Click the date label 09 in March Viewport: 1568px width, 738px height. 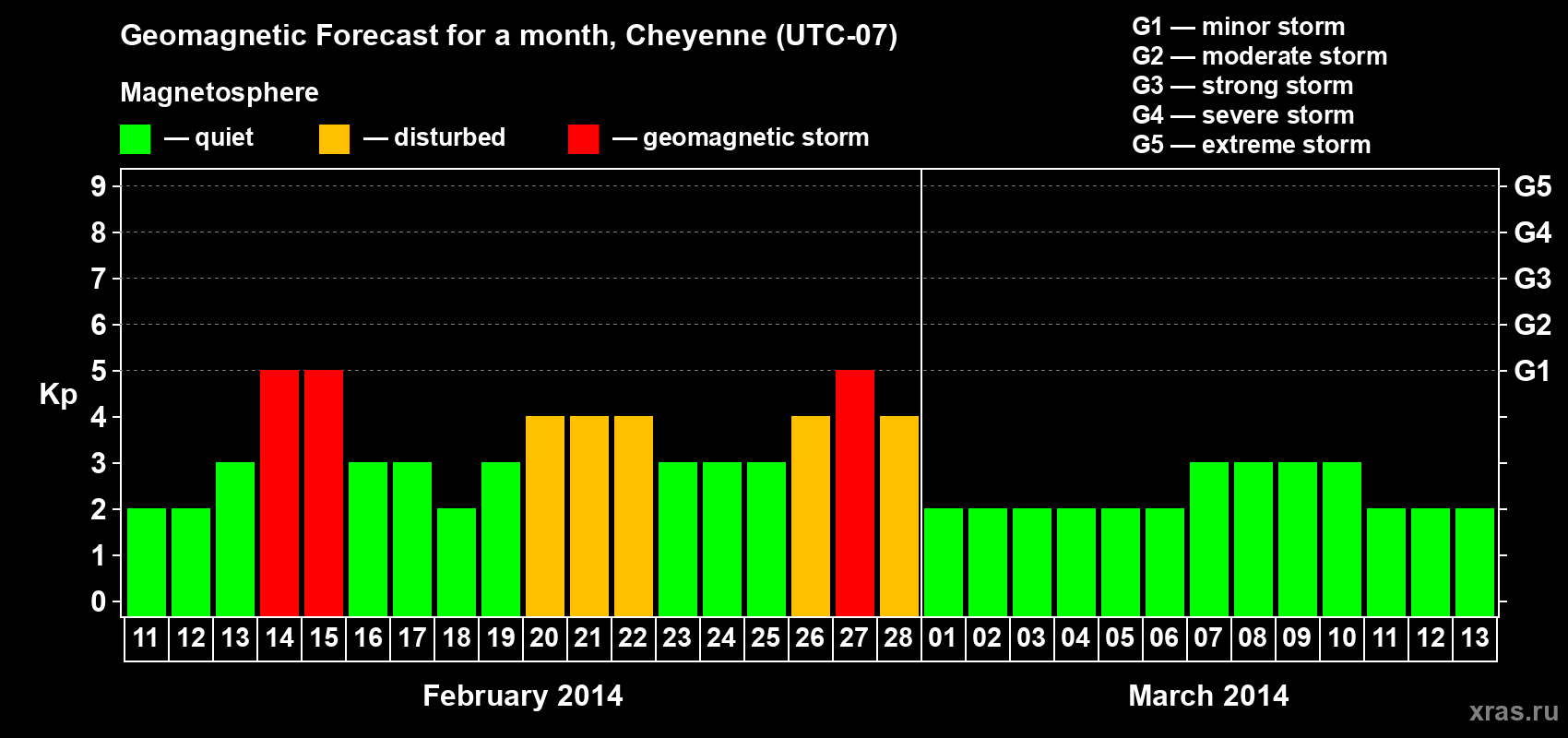tap(1298, 638)
